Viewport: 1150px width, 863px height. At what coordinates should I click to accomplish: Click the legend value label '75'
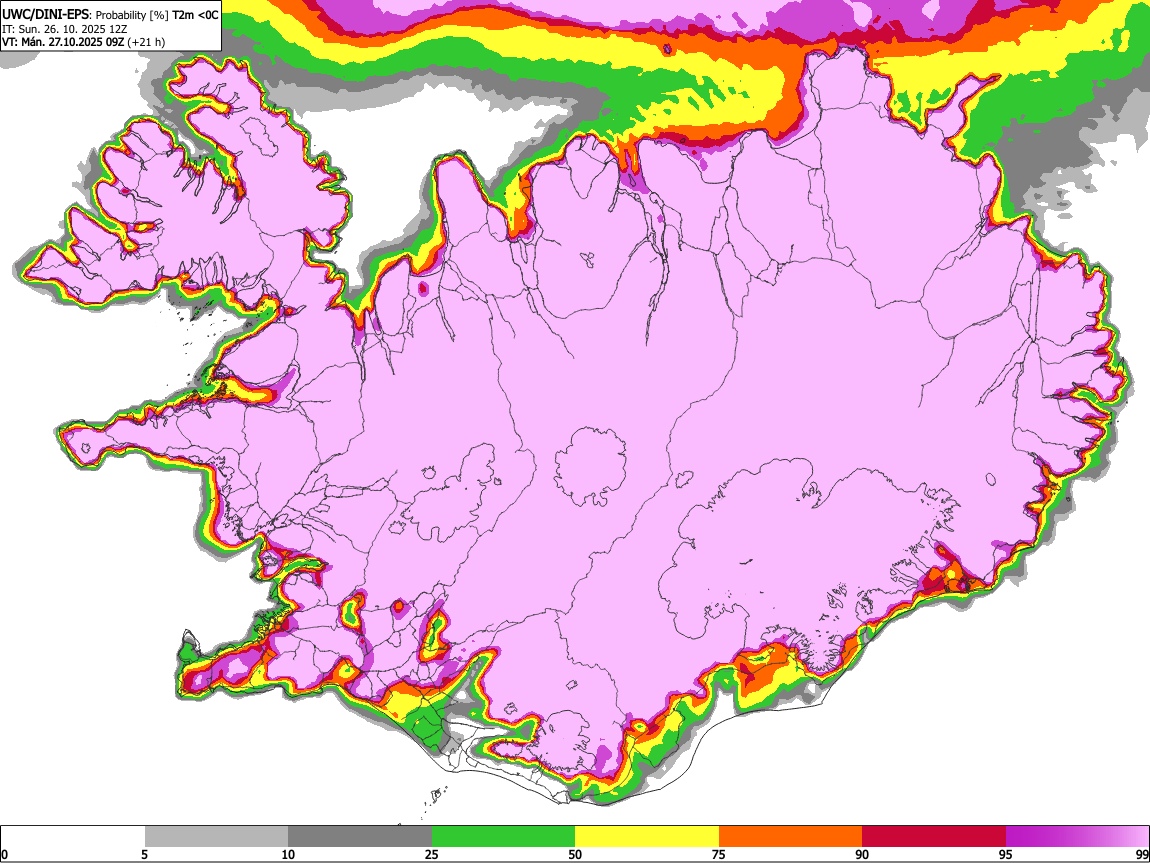point(719,855)
